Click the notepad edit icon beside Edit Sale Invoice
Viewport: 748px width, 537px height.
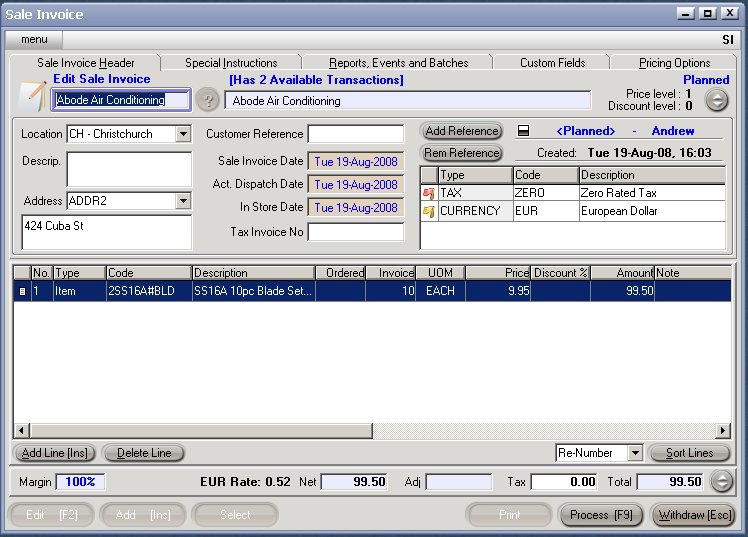click(x=31, y=95)
